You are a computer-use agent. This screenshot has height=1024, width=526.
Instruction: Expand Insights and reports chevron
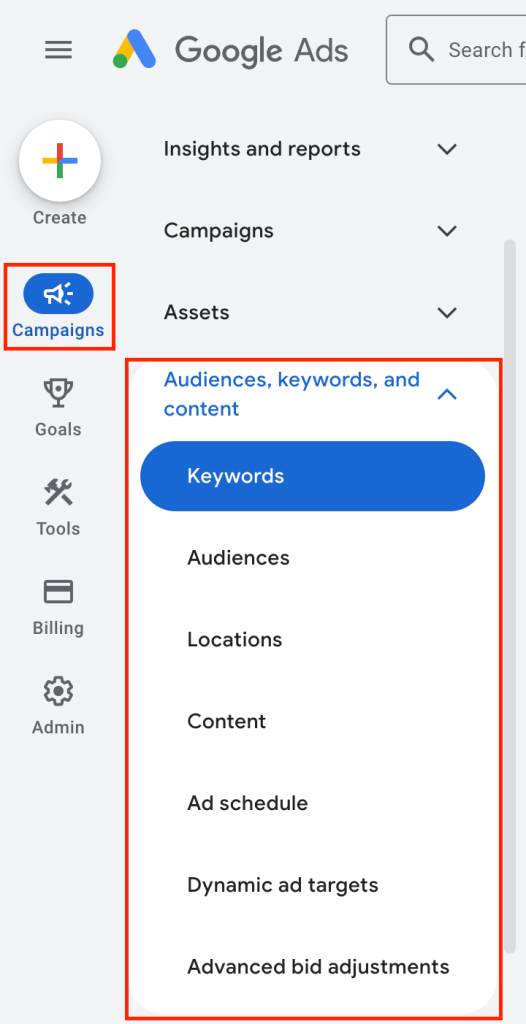[x=447, y=149]
